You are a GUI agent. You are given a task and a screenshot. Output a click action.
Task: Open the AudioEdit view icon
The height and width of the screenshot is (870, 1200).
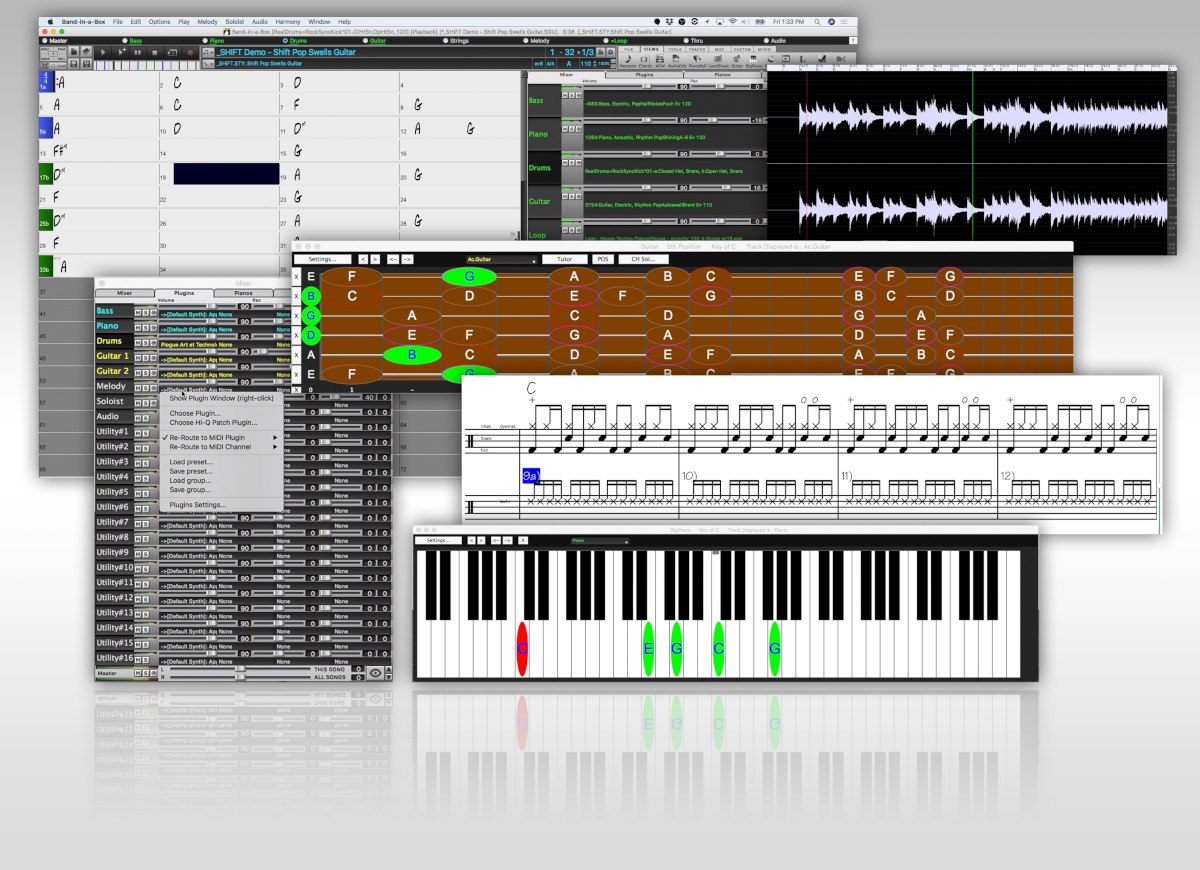point(675,63)
